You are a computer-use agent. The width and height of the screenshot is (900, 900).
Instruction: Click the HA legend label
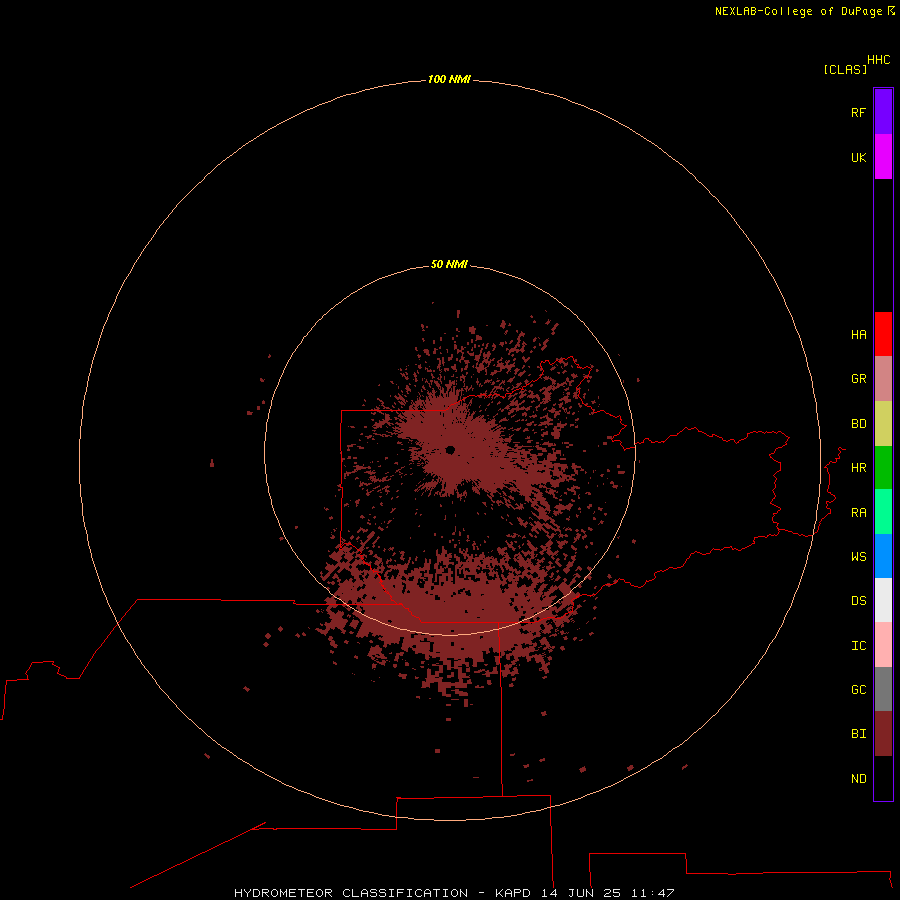(x=858, y=334)
